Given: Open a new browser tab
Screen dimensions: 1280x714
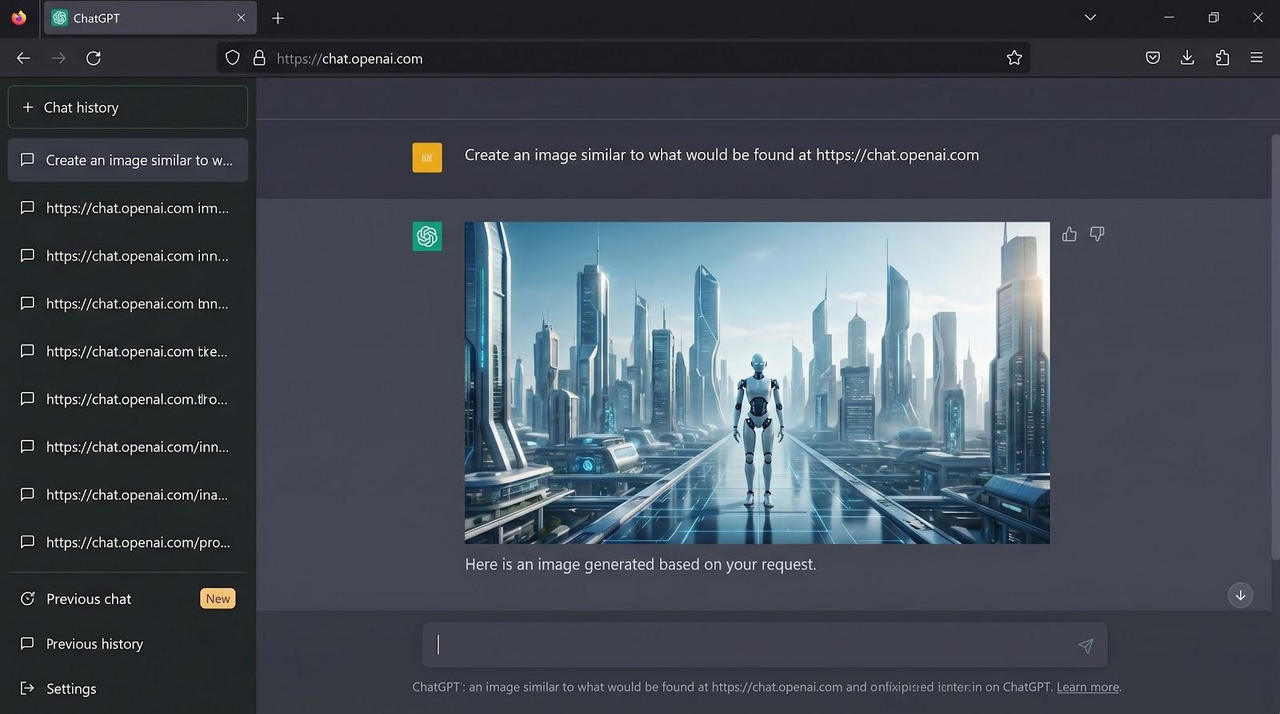Looking at the screenshot, I should pyautogui.click(x=278, y=18).
